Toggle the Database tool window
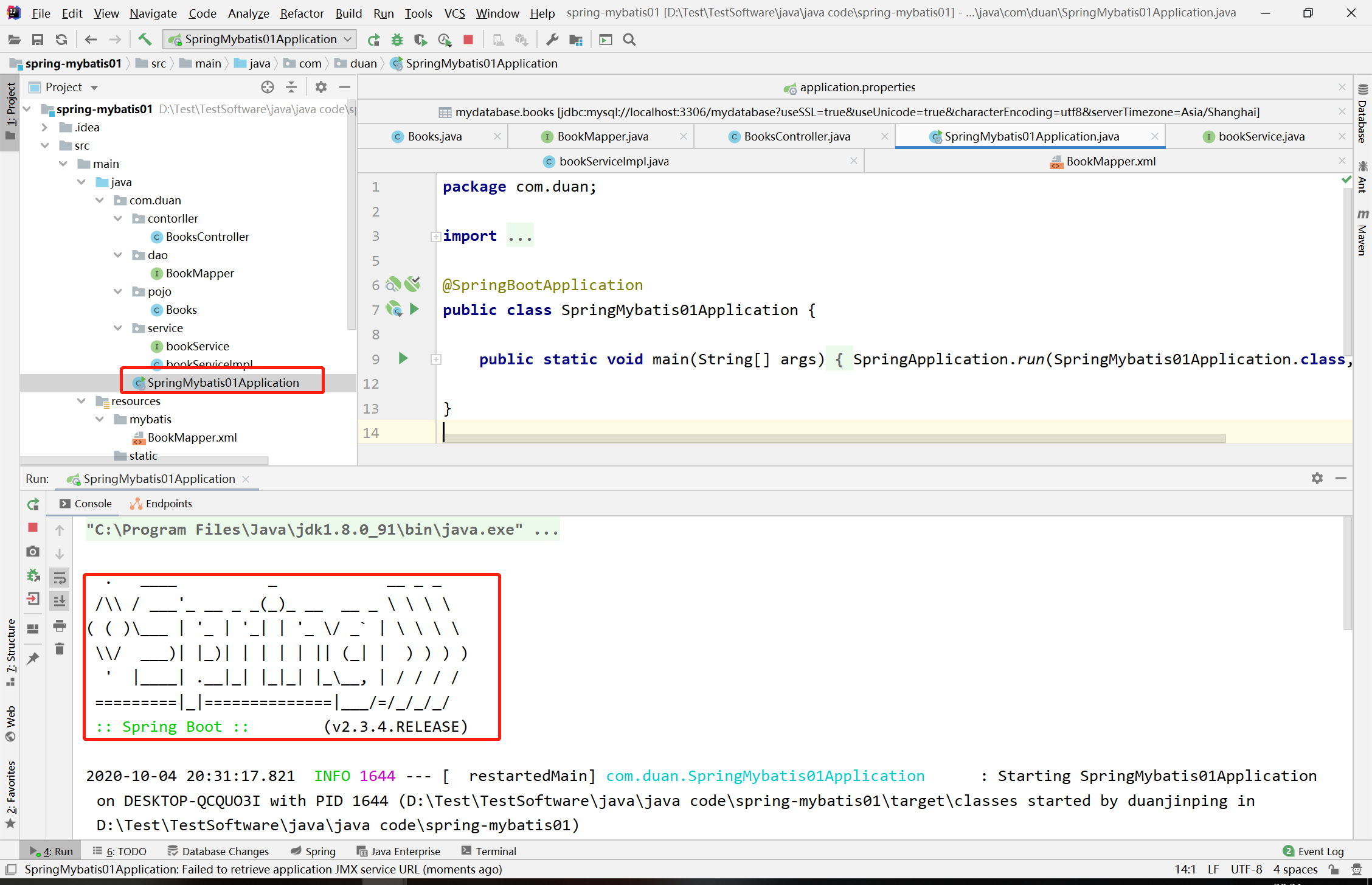The height and width of the screenshot is (885, 1372). (x=1362, y=116)
